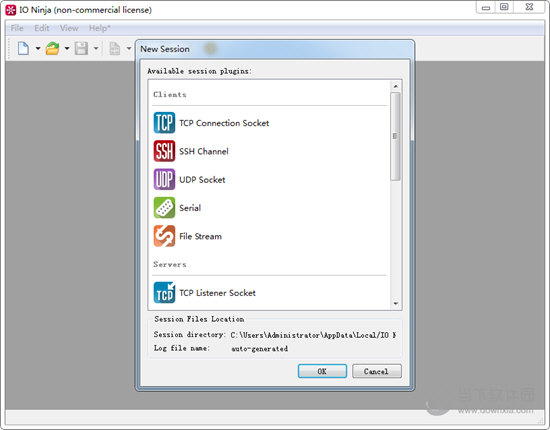Open the View menu

(x=69, y=28)
